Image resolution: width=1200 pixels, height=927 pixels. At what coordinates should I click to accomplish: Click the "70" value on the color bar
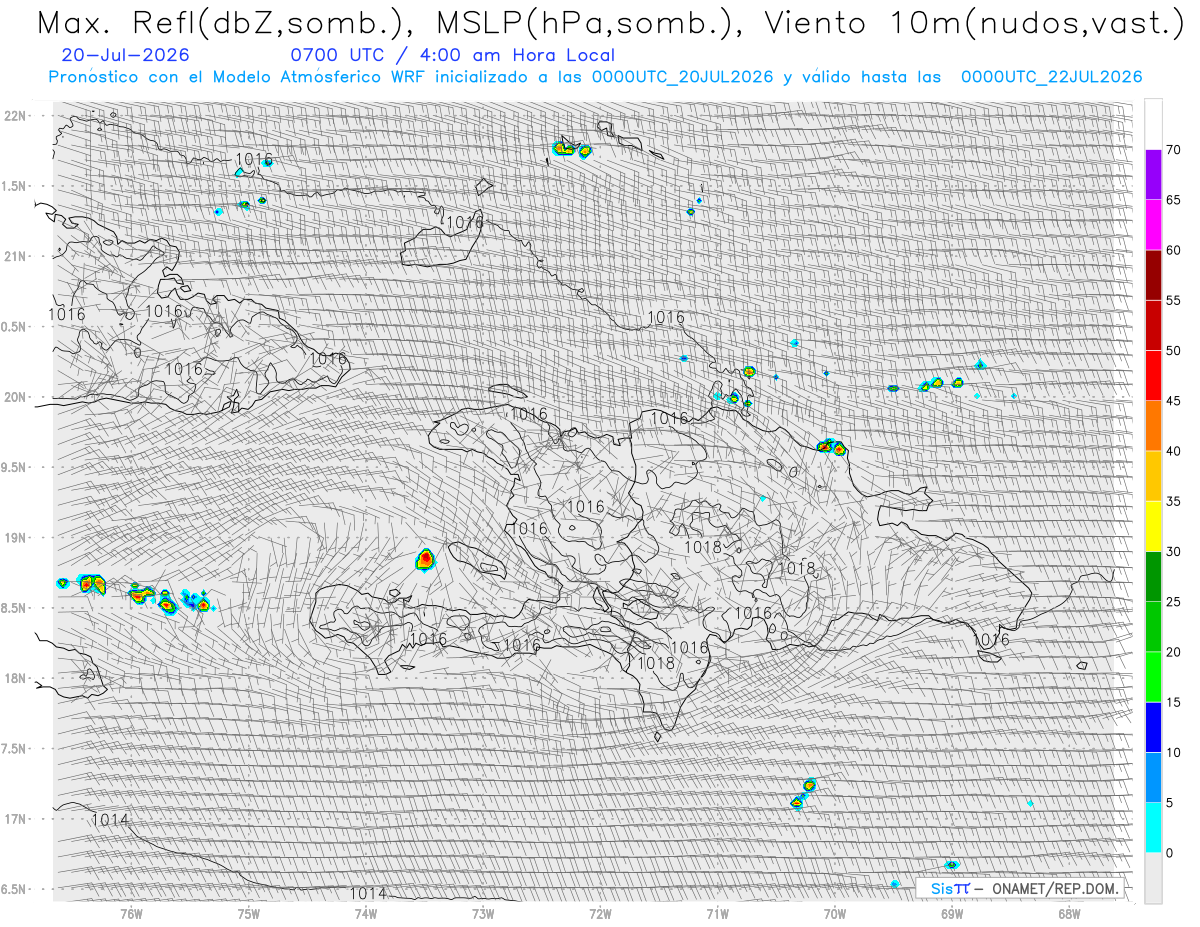click(x=1174, y=150)
